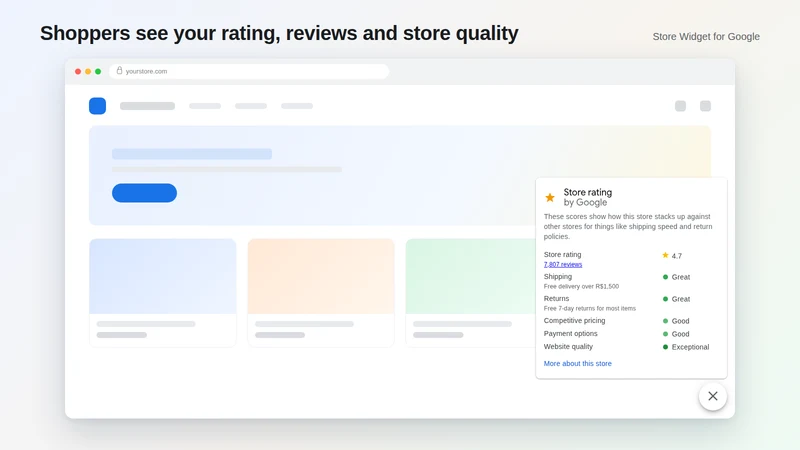
Task: Click the orange star in widget header
Action: 549,197
